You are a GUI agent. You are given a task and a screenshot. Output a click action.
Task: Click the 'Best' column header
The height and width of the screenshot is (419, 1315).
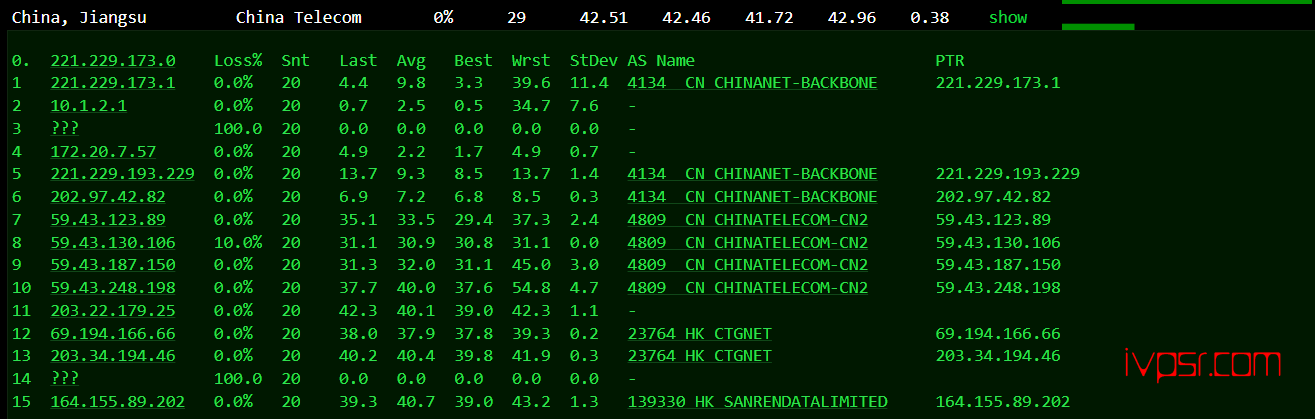click(473, 61)
